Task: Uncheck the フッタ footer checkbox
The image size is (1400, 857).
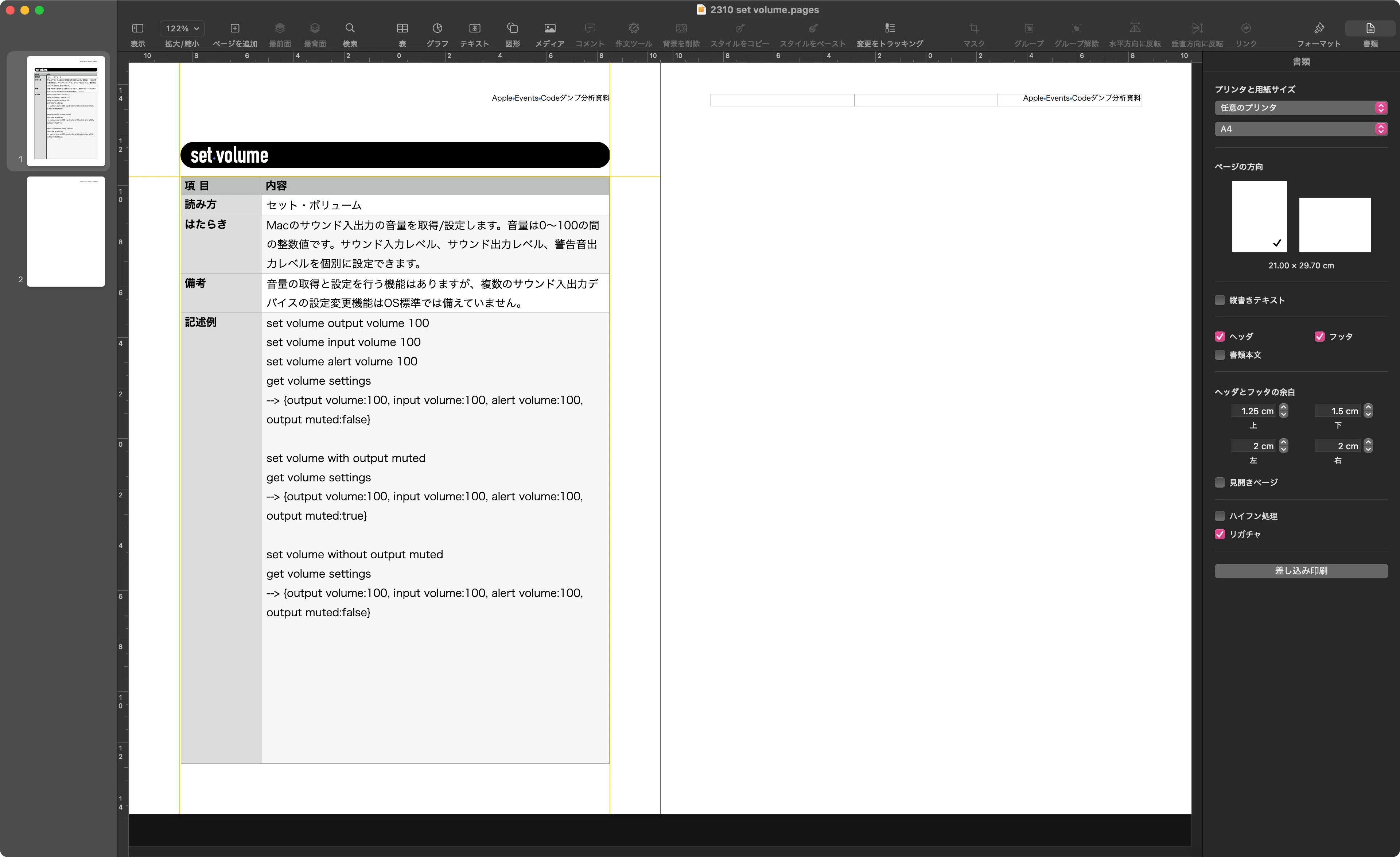Action: point(1320,337)
